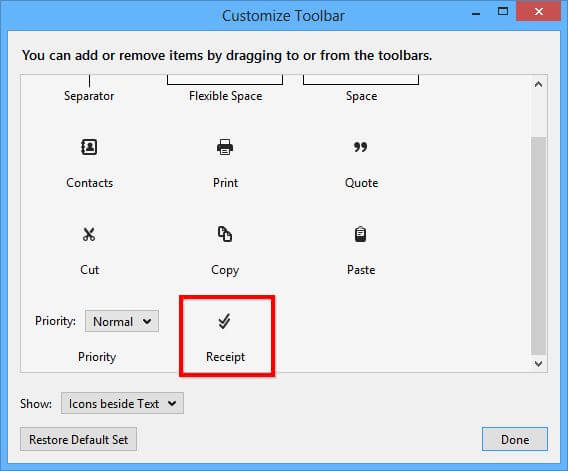Image resolution: width=568 pixels, height=471 pixels.
Task: Click the scrollbar up arrow
Action: [539, 84]
